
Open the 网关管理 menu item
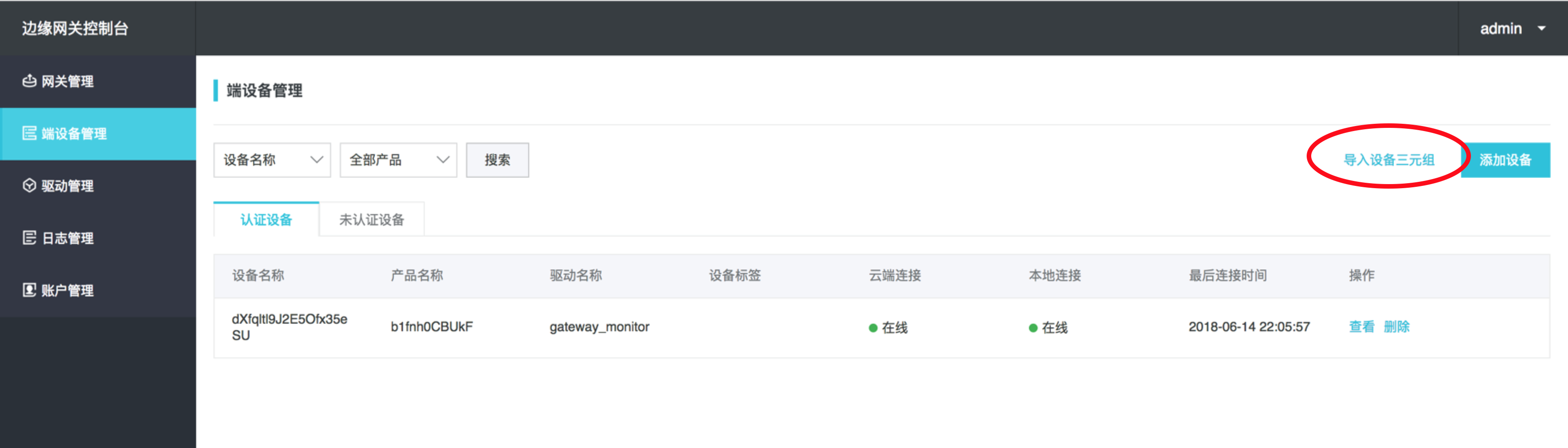[x=98, y=82]
